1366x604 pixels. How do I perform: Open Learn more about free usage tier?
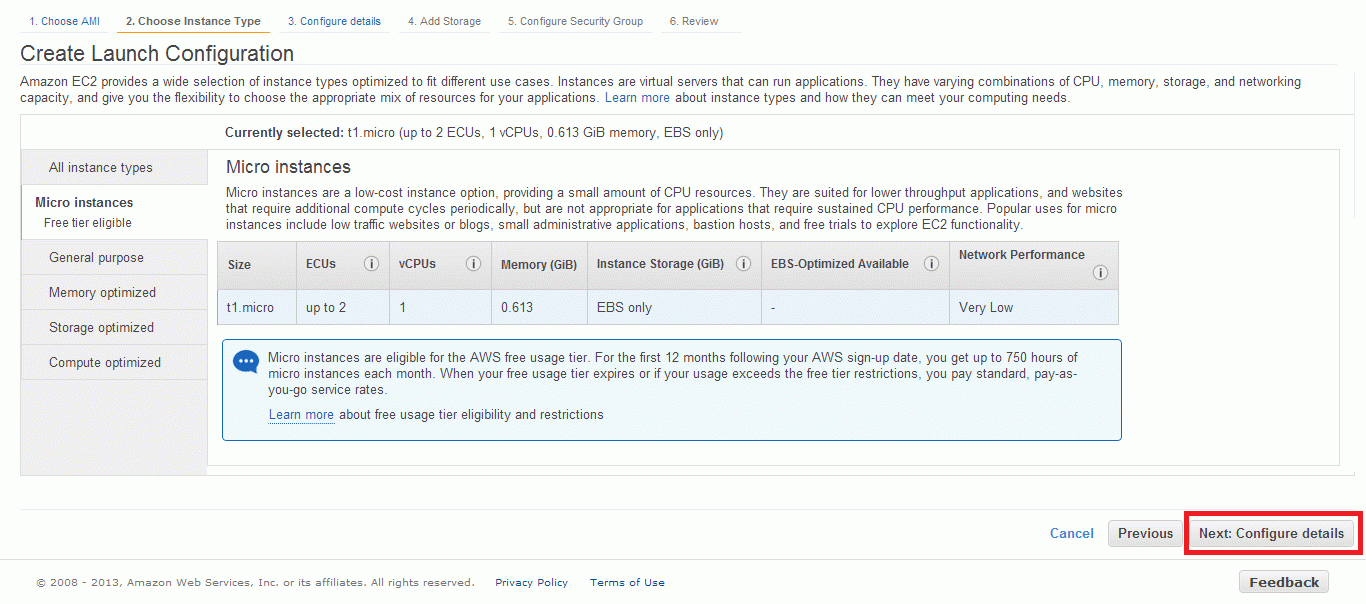click(x=301, y=414)
